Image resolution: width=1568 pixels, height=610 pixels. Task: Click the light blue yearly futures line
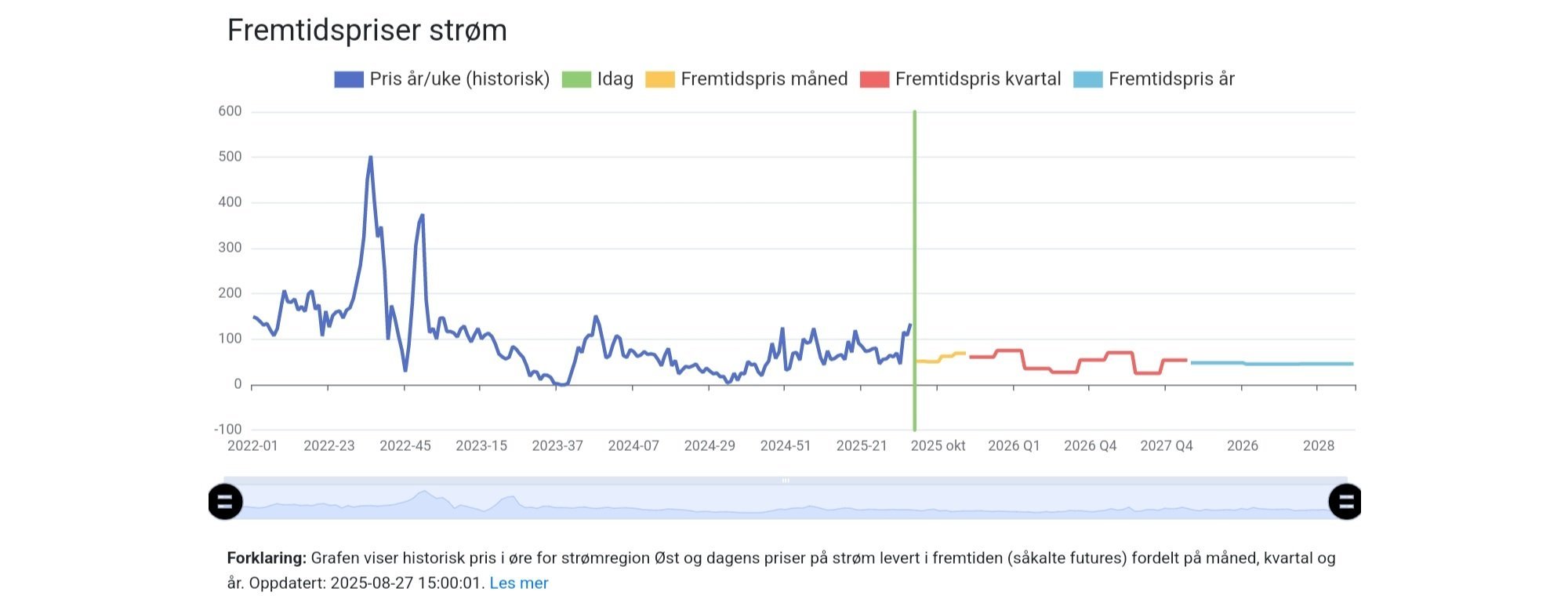tap(1272, 364)
